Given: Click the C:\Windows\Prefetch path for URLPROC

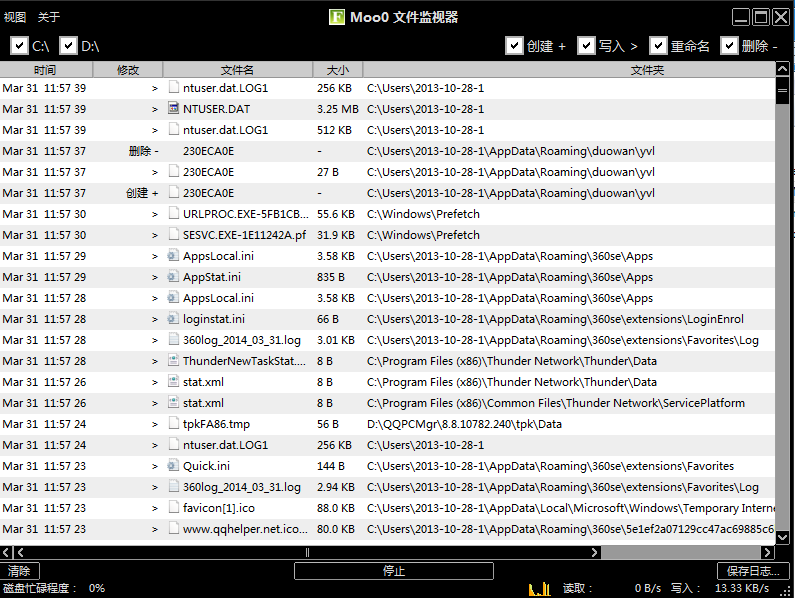Looking at the screenshot, I should click(x=423, y=214).
